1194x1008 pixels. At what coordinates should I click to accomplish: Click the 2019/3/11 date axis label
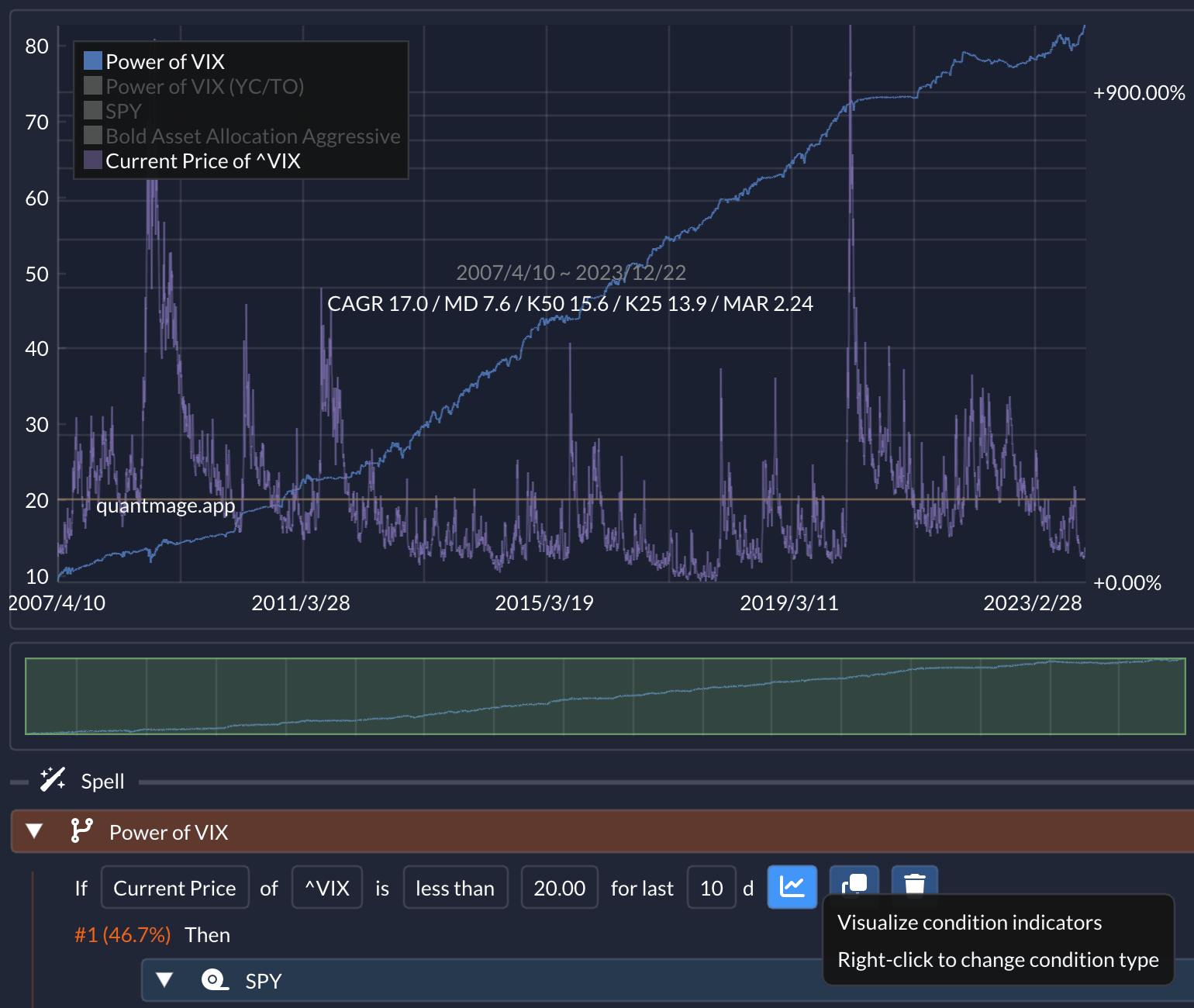[789, 602]
